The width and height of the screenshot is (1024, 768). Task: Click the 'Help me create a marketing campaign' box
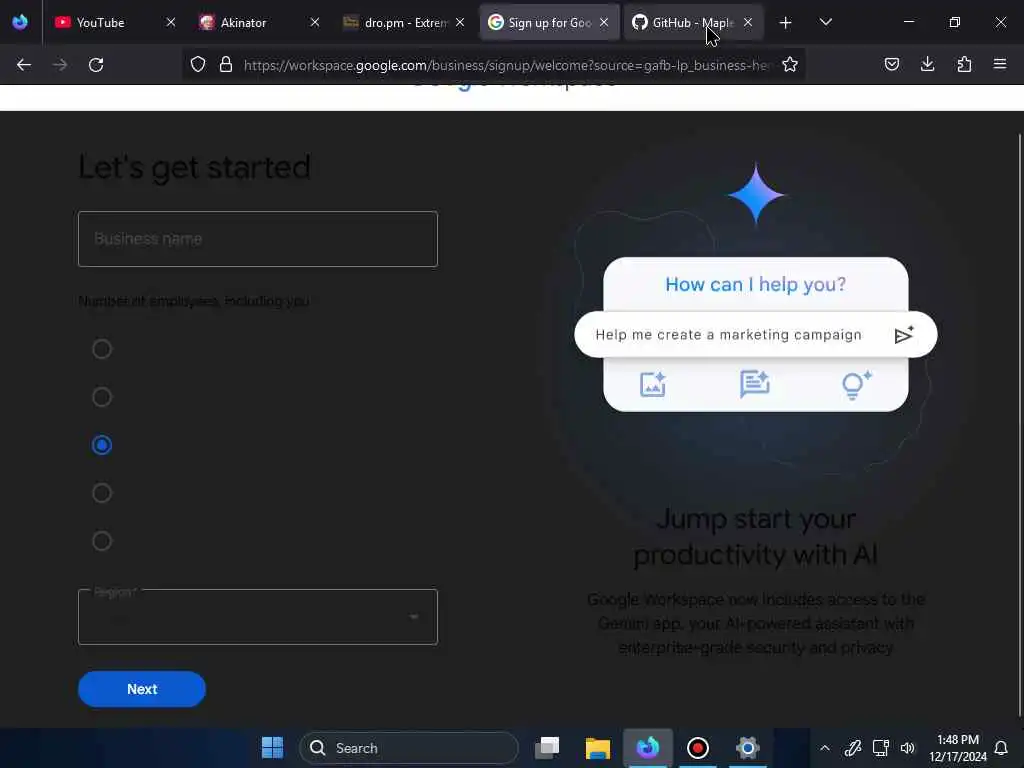click(x=756, y=335)
